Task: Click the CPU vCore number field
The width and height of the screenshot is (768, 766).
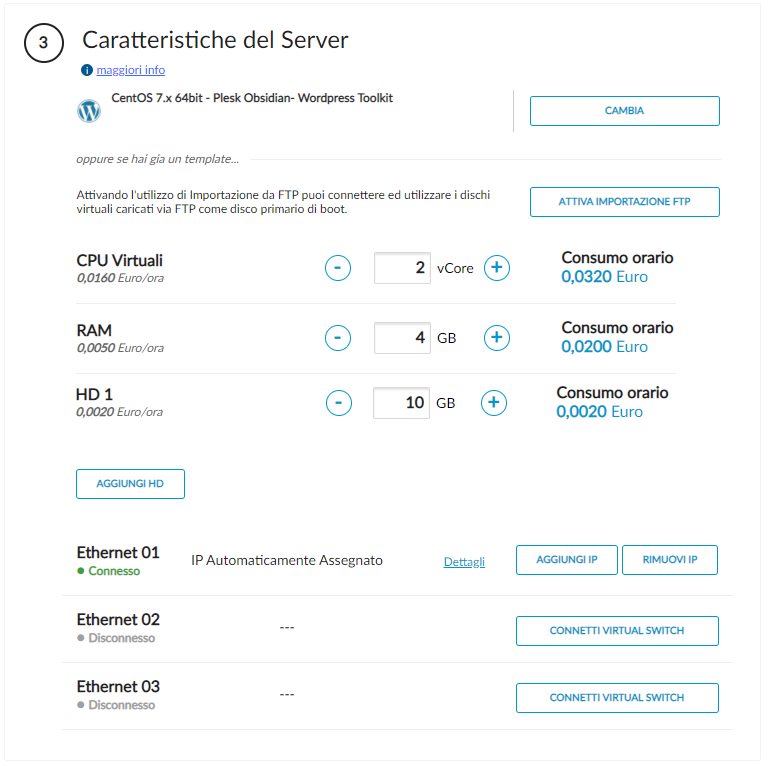Action: click(x=402, y=268)
